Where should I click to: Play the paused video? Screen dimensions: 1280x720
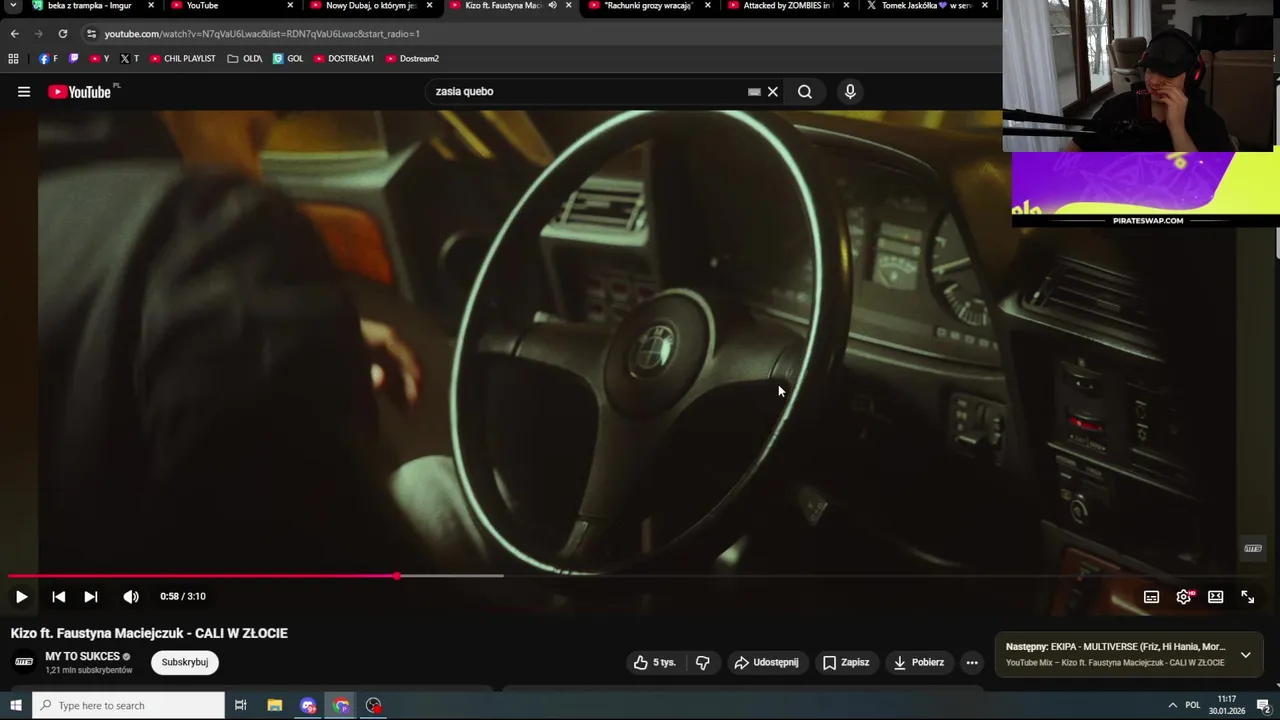point(21,597)
